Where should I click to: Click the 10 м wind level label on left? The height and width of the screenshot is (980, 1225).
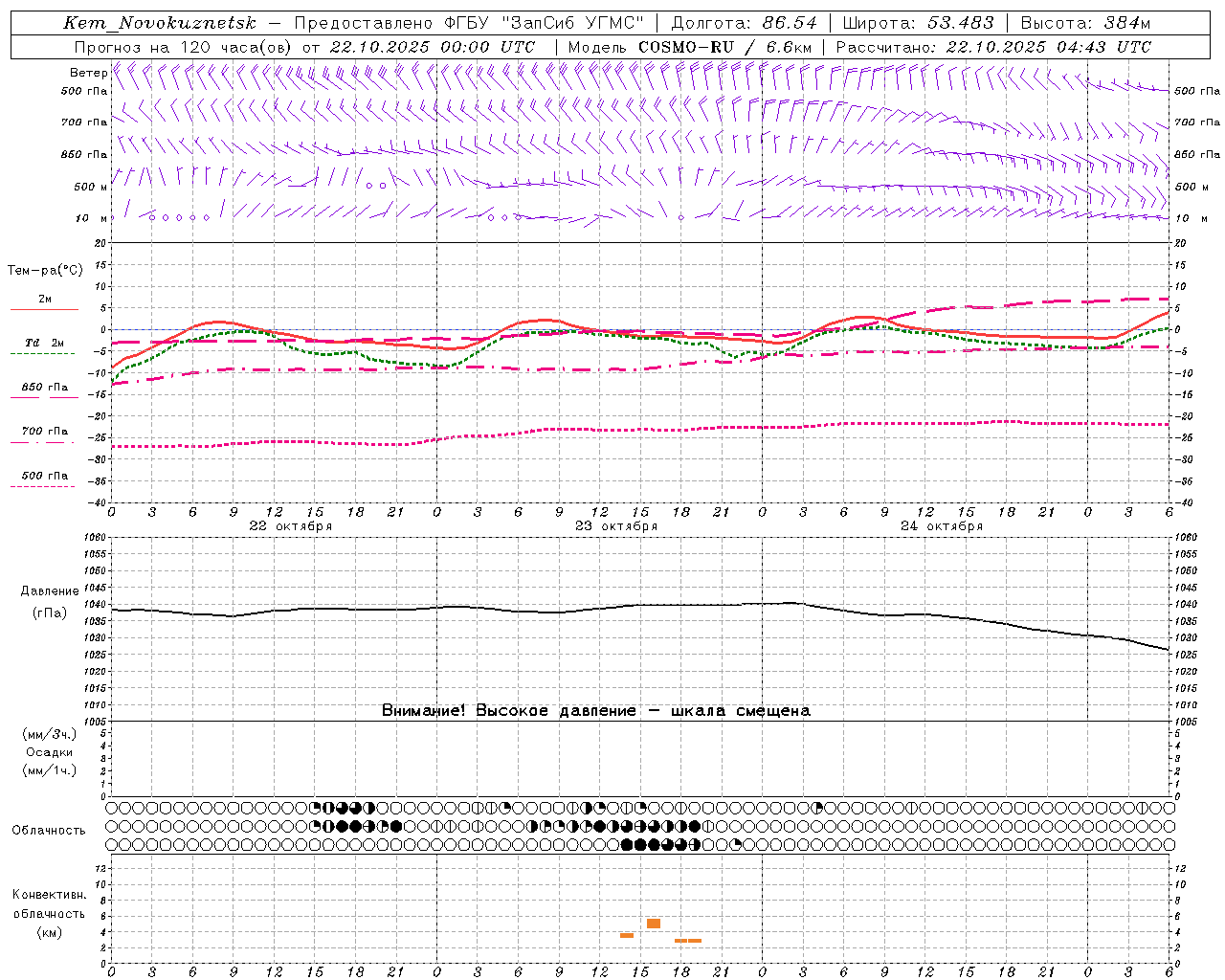click(92, 218)
